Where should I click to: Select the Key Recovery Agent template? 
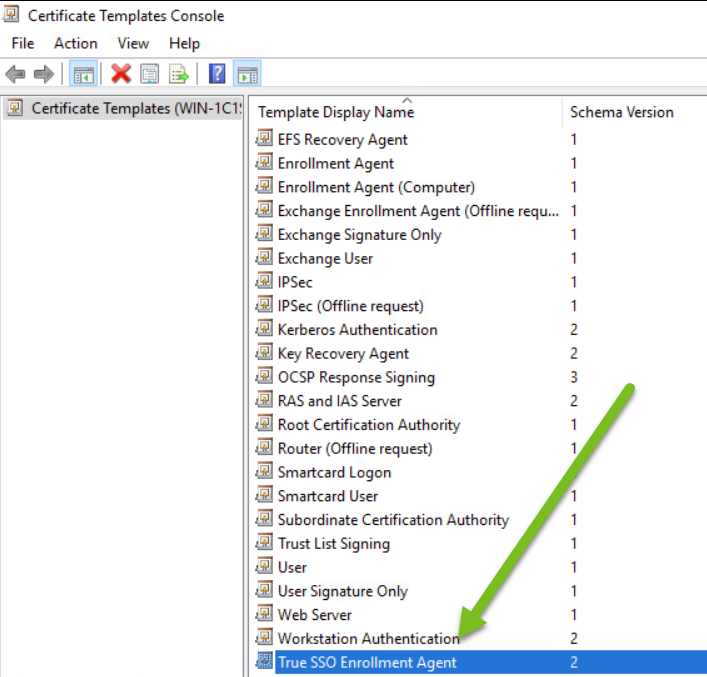pos(343,354)
